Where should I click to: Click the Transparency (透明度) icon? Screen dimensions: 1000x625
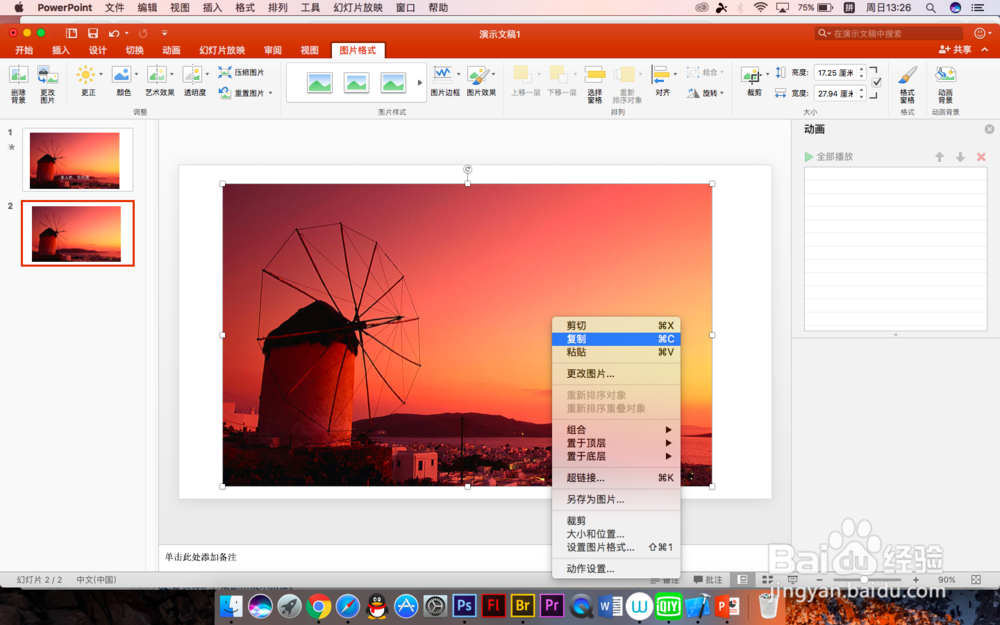click(191, 75)
